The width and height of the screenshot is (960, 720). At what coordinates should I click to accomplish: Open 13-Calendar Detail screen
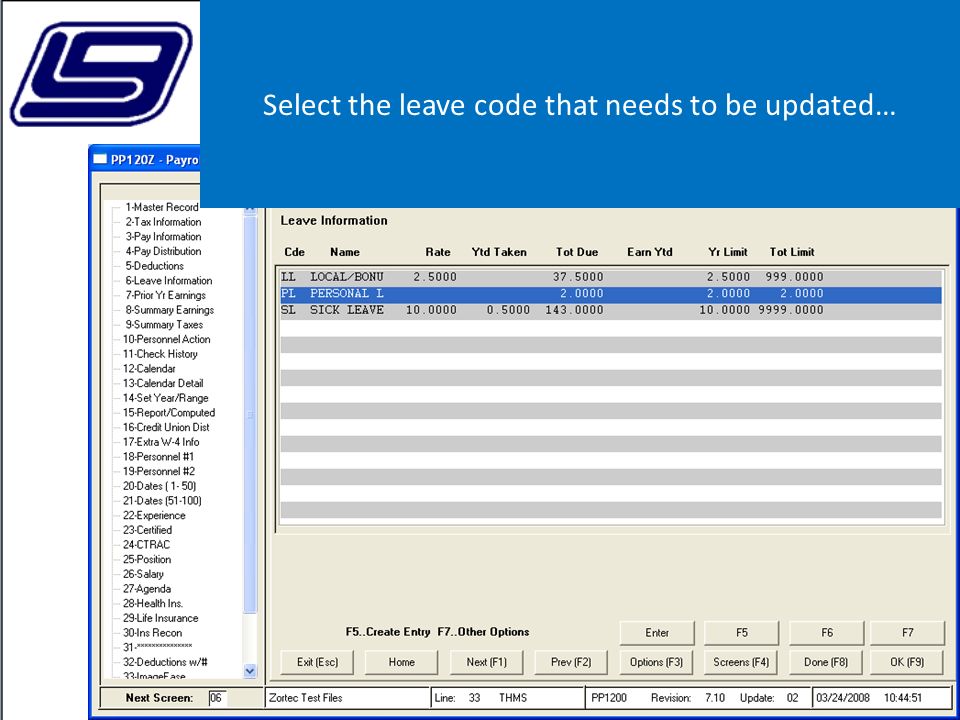point(163,384)
